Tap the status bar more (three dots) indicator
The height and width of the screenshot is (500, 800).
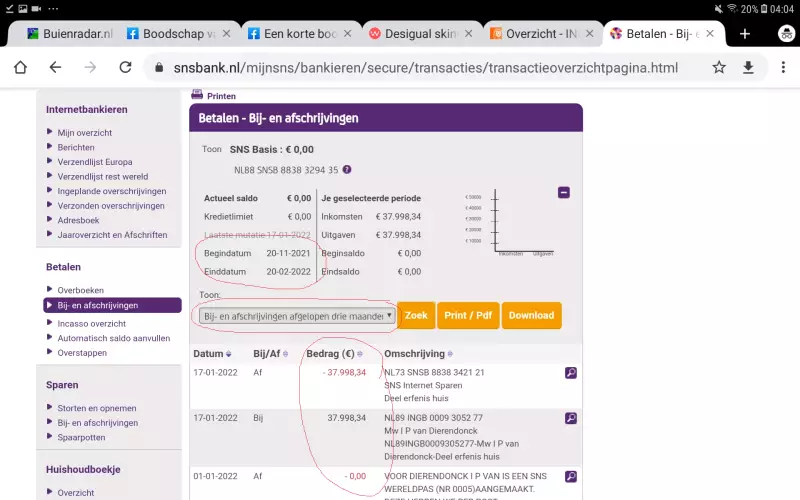point(53,9)
